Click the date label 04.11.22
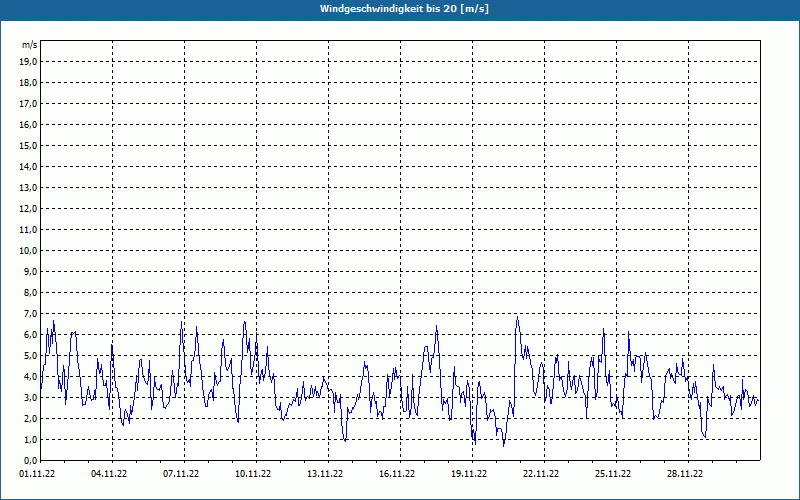800x500 pixels. coord(109,474)
